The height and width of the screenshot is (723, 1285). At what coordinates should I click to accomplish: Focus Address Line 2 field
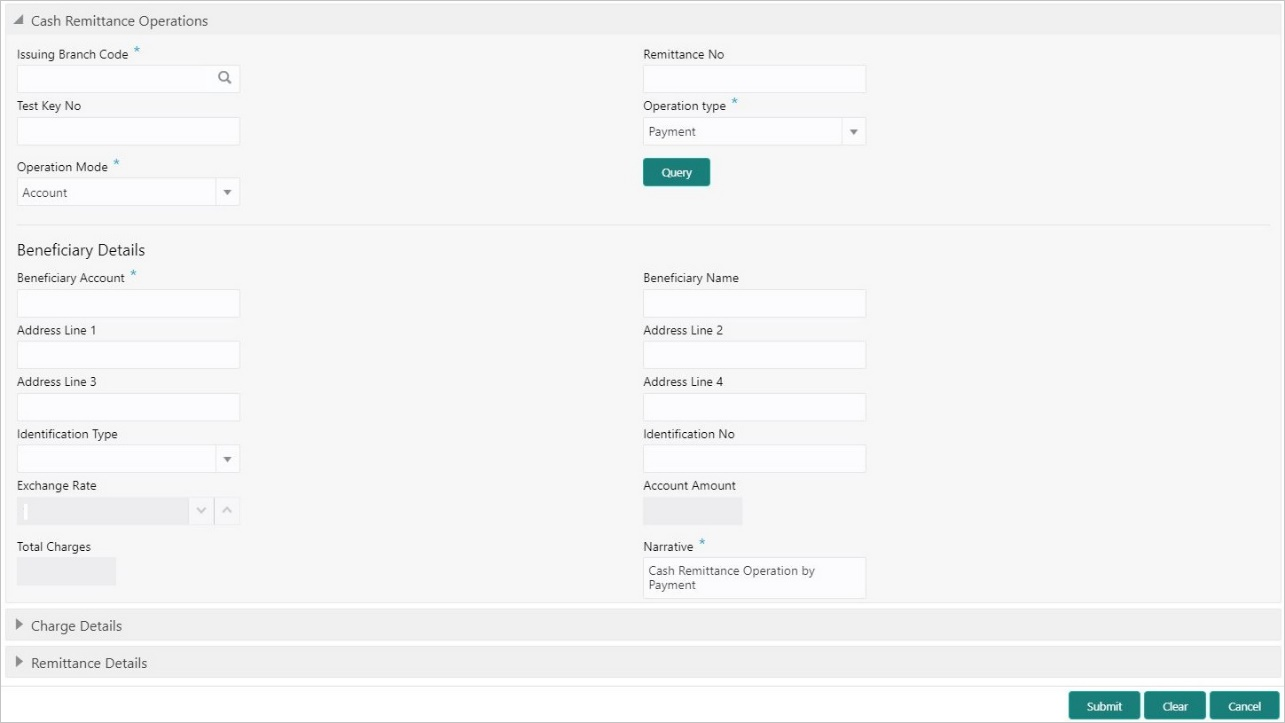click(x=754, y=355)
